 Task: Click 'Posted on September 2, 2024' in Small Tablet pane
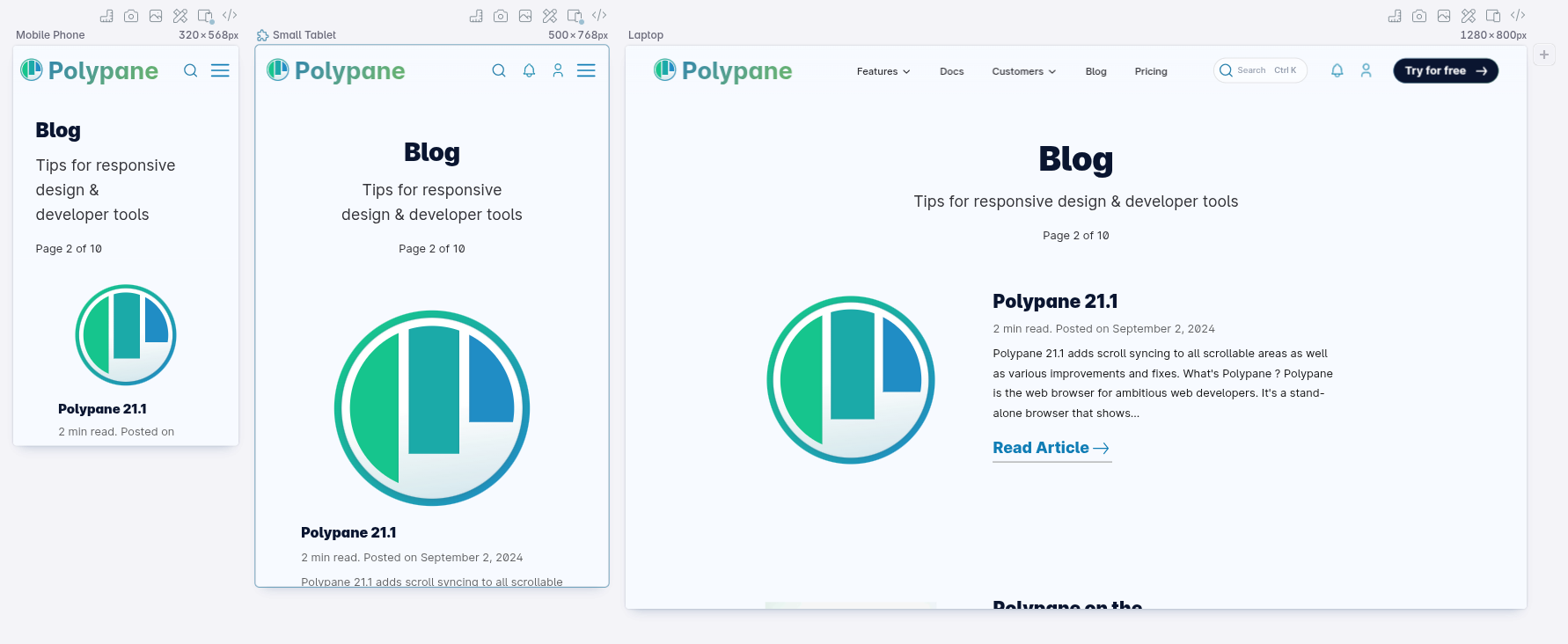[x=443, y=558]
